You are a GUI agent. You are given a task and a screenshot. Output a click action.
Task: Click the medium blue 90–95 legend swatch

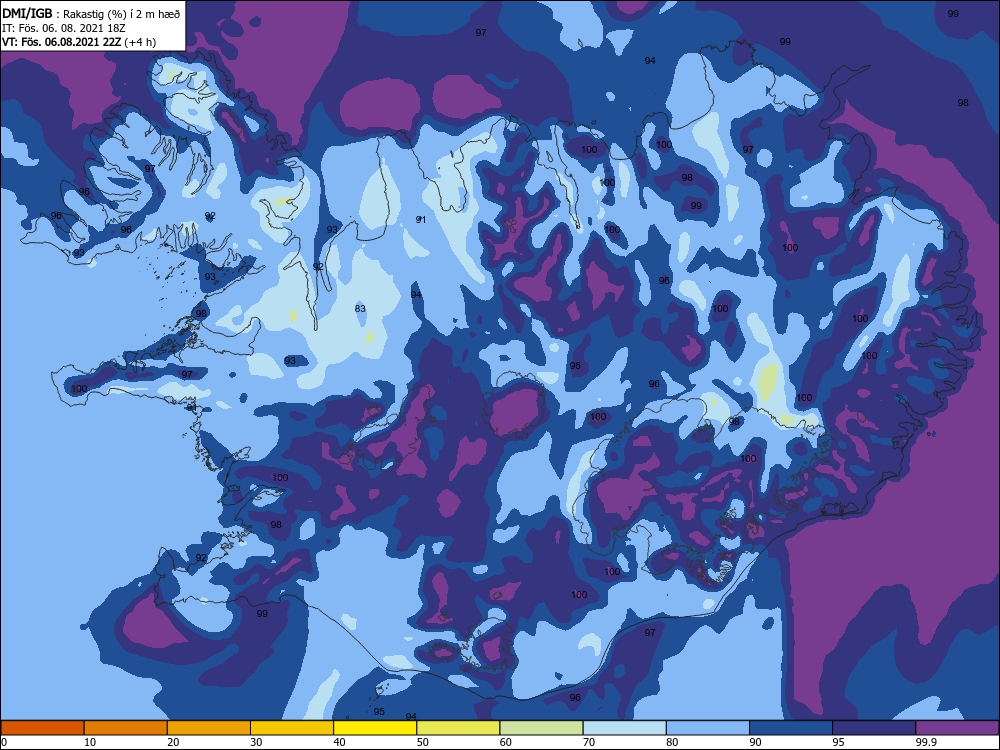click(791, 728)
